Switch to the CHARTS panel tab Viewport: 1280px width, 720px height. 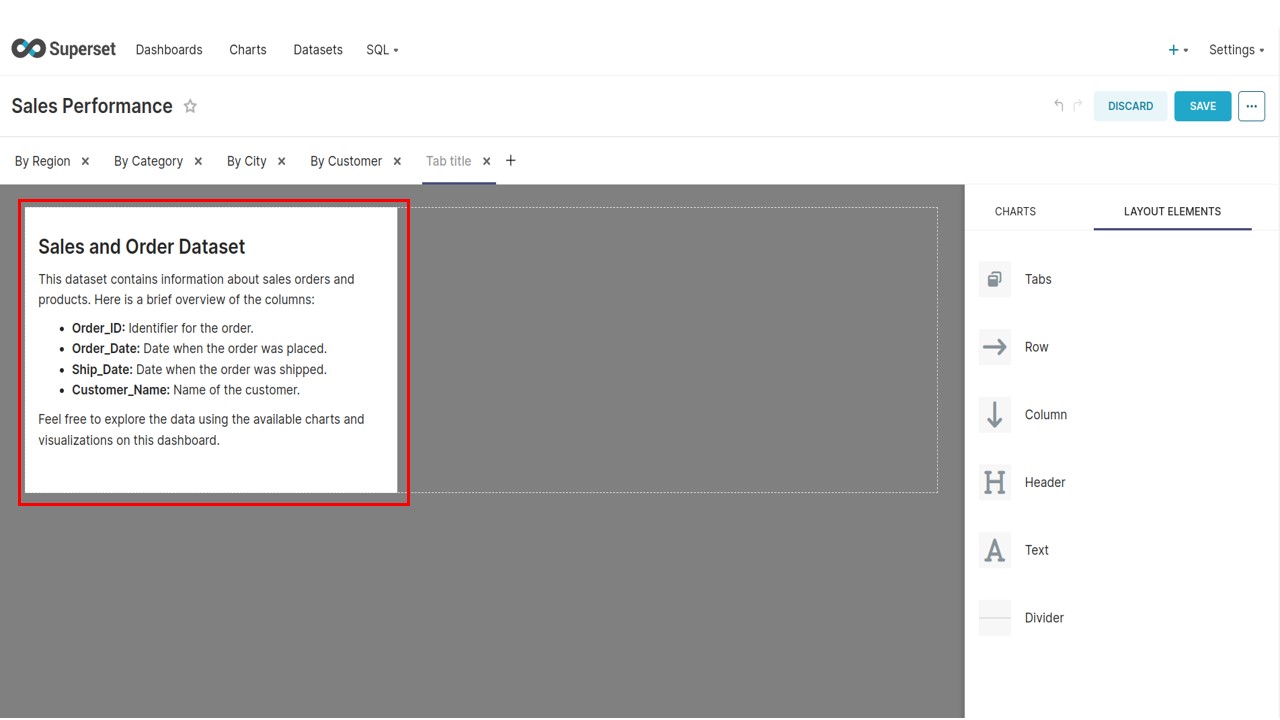[x=1015, y=211]
